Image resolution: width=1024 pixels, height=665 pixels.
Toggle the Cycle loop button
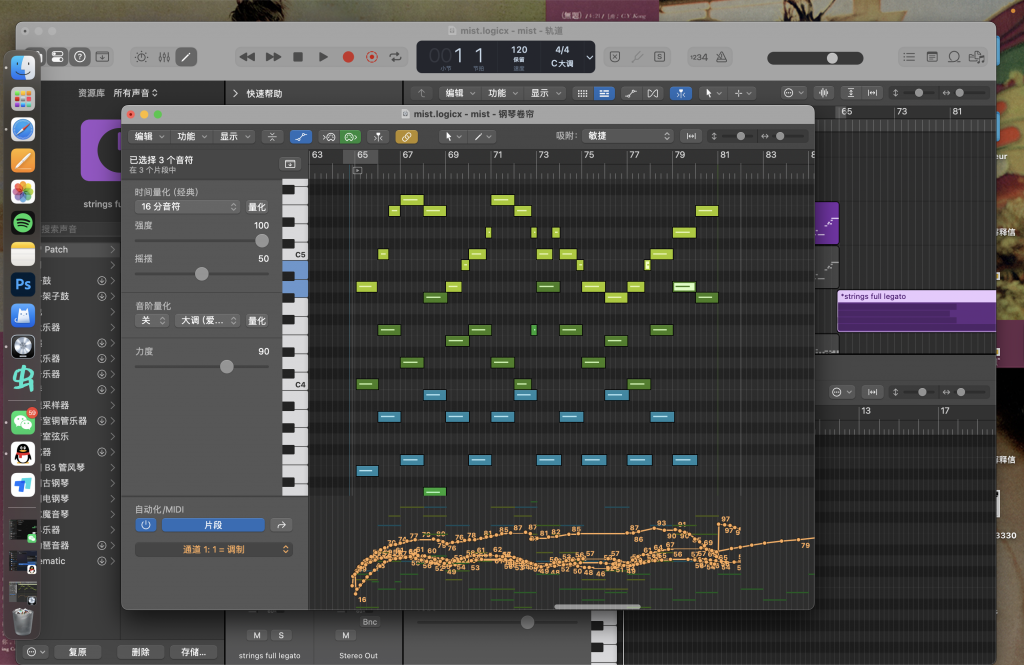click(397, 57)
